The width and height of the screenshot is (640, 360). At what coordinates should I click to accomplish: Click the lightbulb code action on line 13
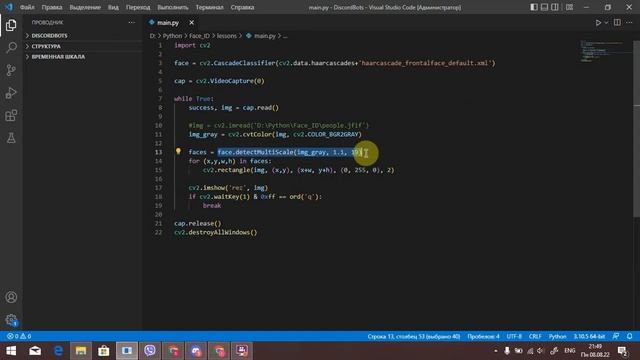178,151
